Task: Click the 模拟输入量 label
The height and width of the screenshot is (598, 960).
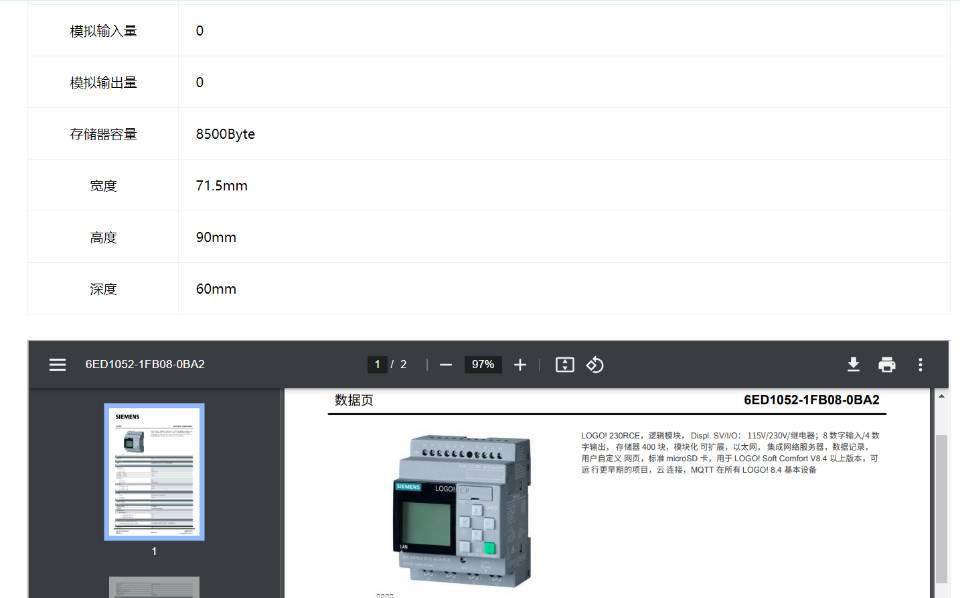Action: pos(103,31)
